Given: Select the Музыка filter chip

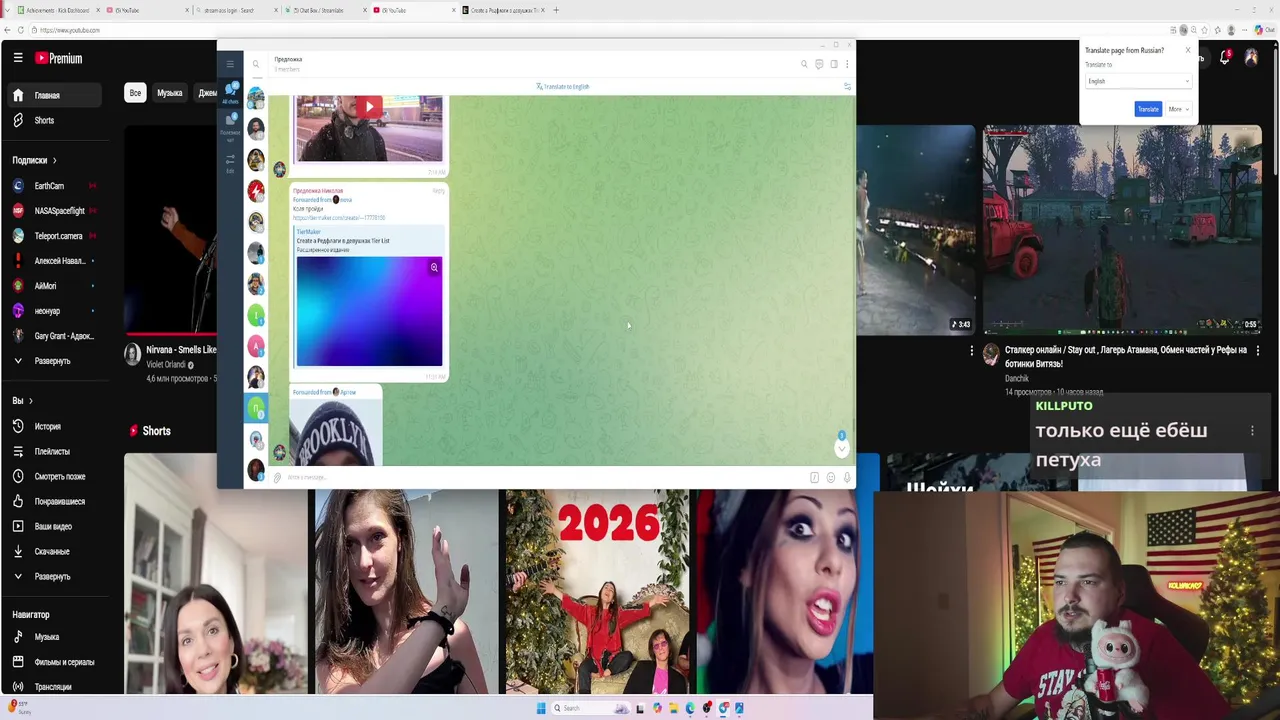Looking at the screenshot, I should coord(170,93).
